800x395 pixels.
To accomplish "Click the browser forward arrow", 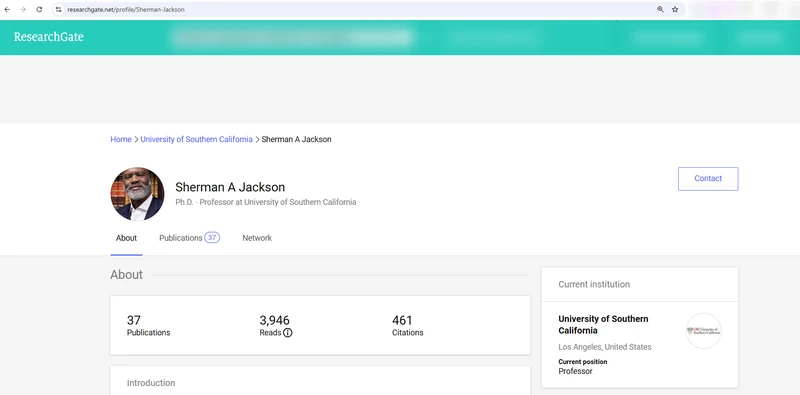I will click(23, 9).
